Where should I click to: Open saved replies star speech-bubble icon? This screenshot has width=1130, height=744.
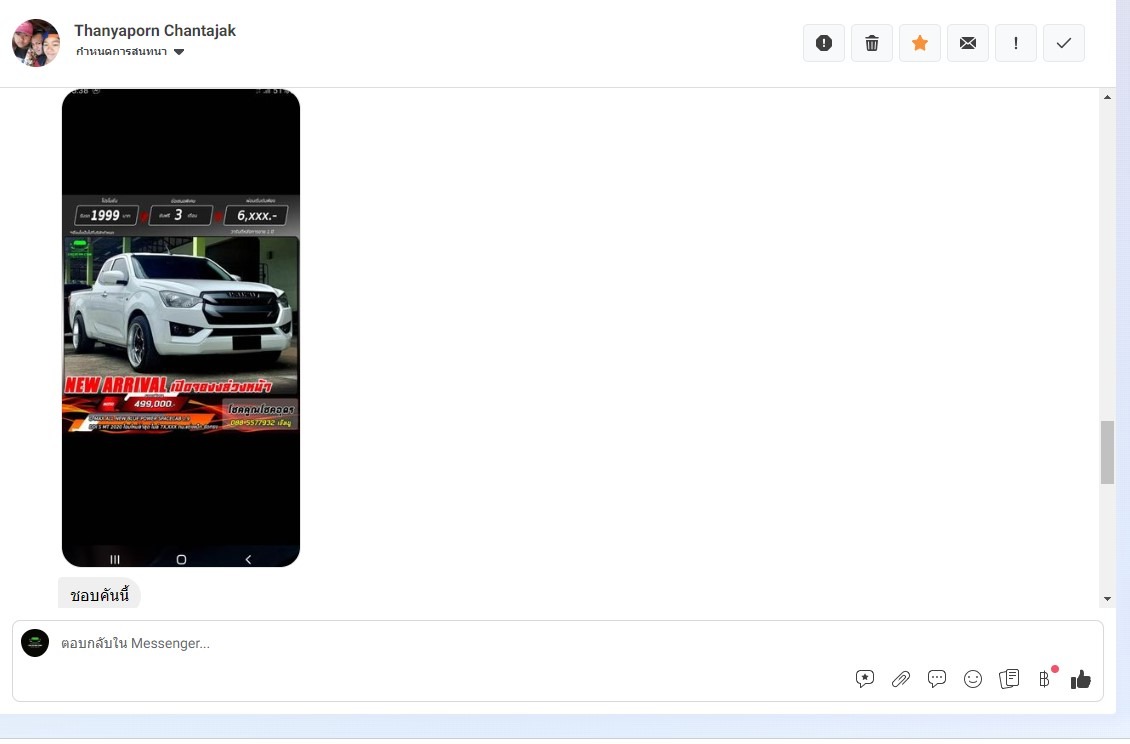865,678
